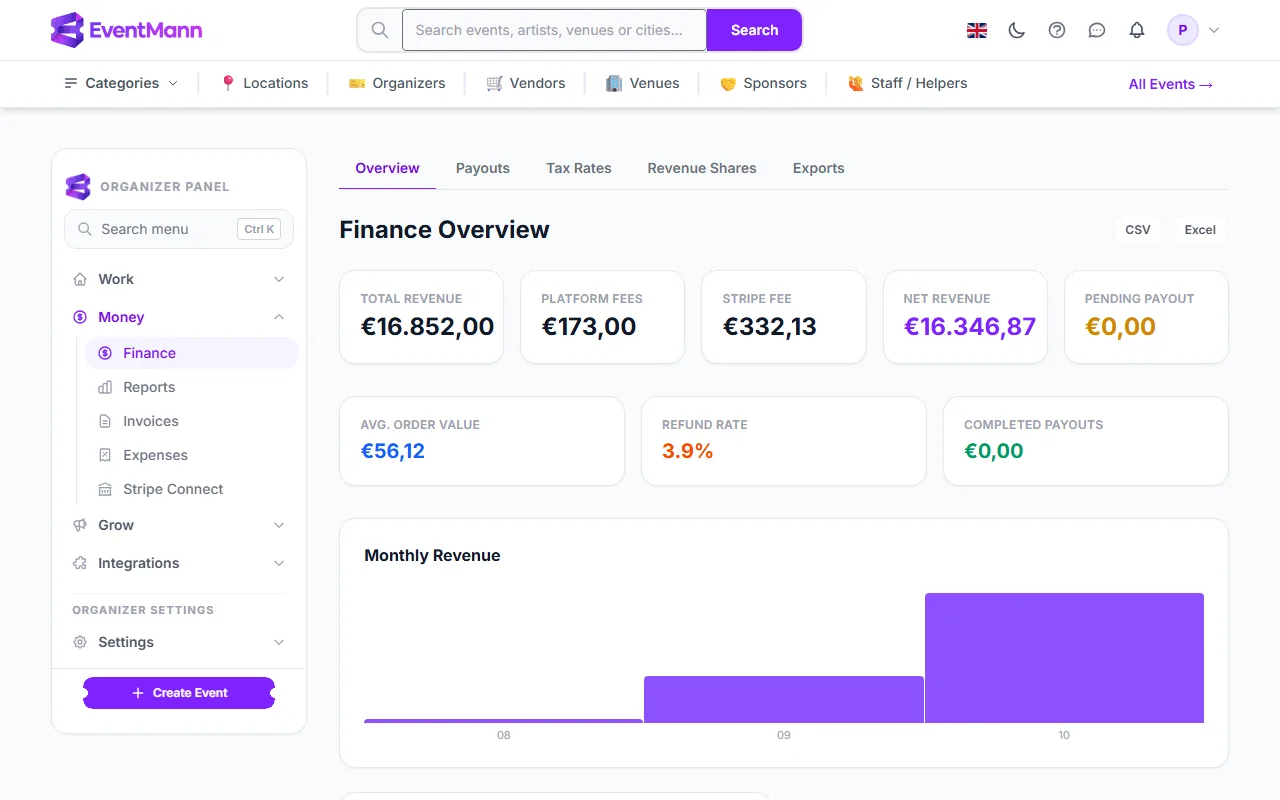Focus the Search menu field

pos(179,229)
